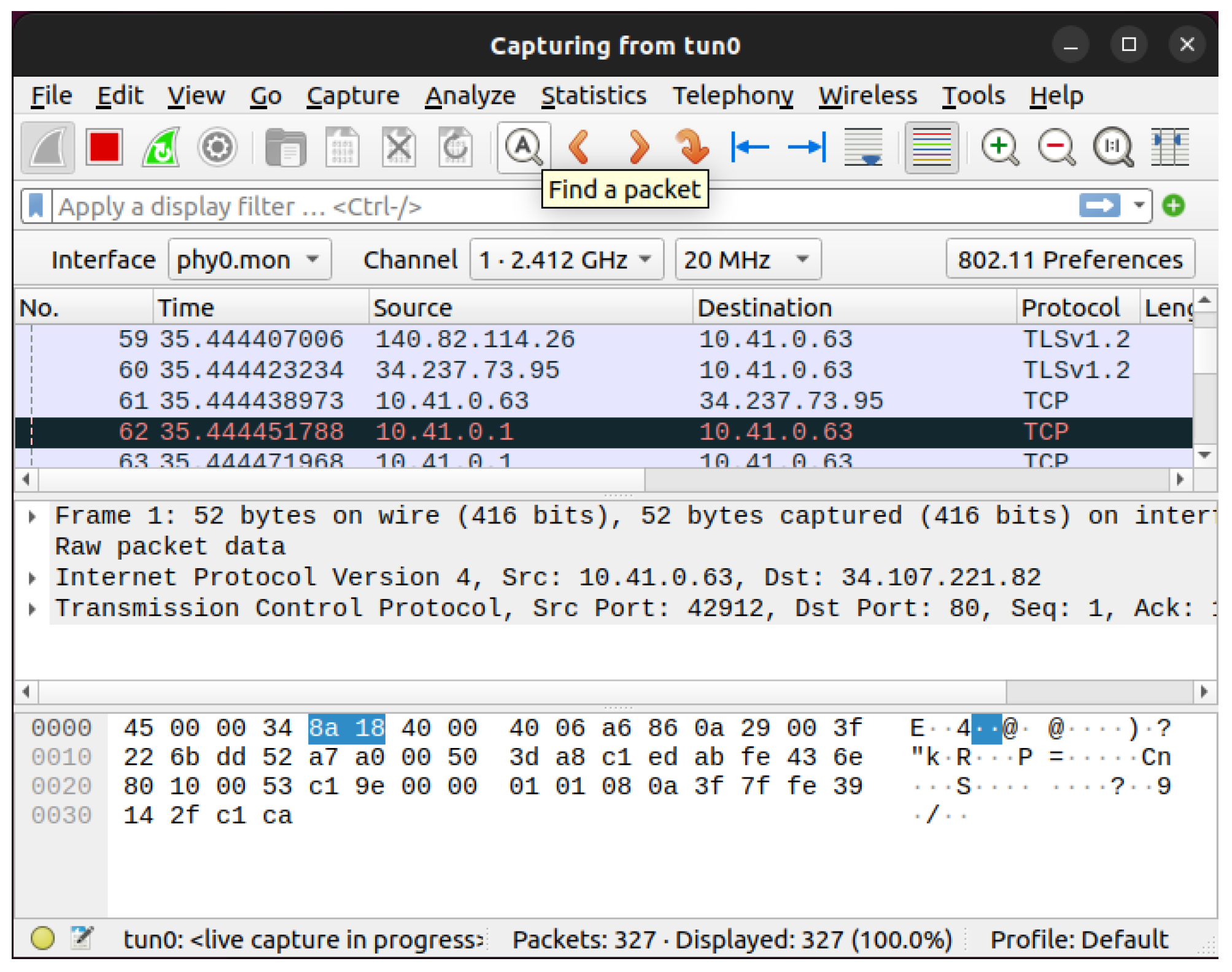Go to the first packet
1232x972 pixels.
(x=750, y=147)
